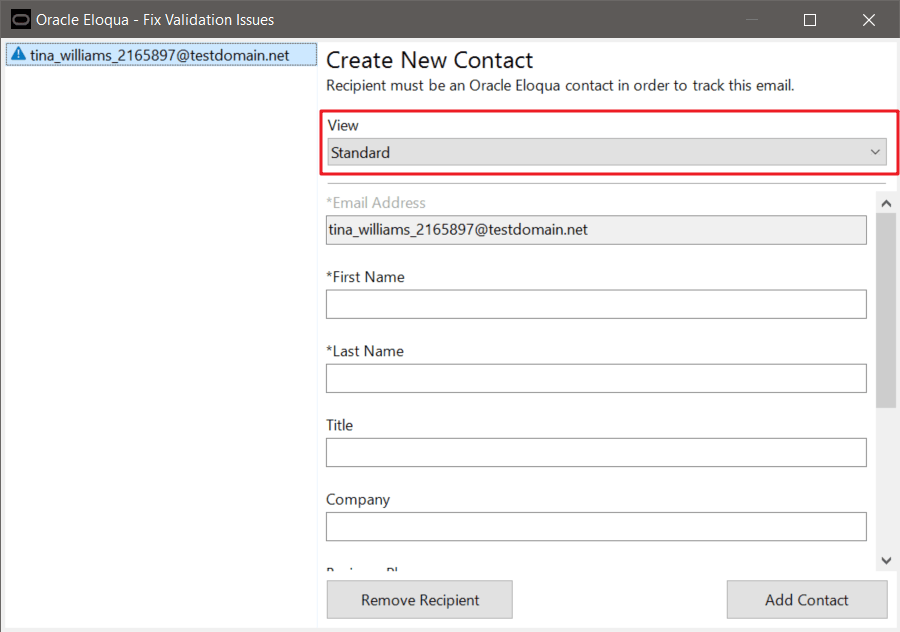Click the scrollbar down arrow on the form
The image size is (900, 632).
tap(886, 560)
